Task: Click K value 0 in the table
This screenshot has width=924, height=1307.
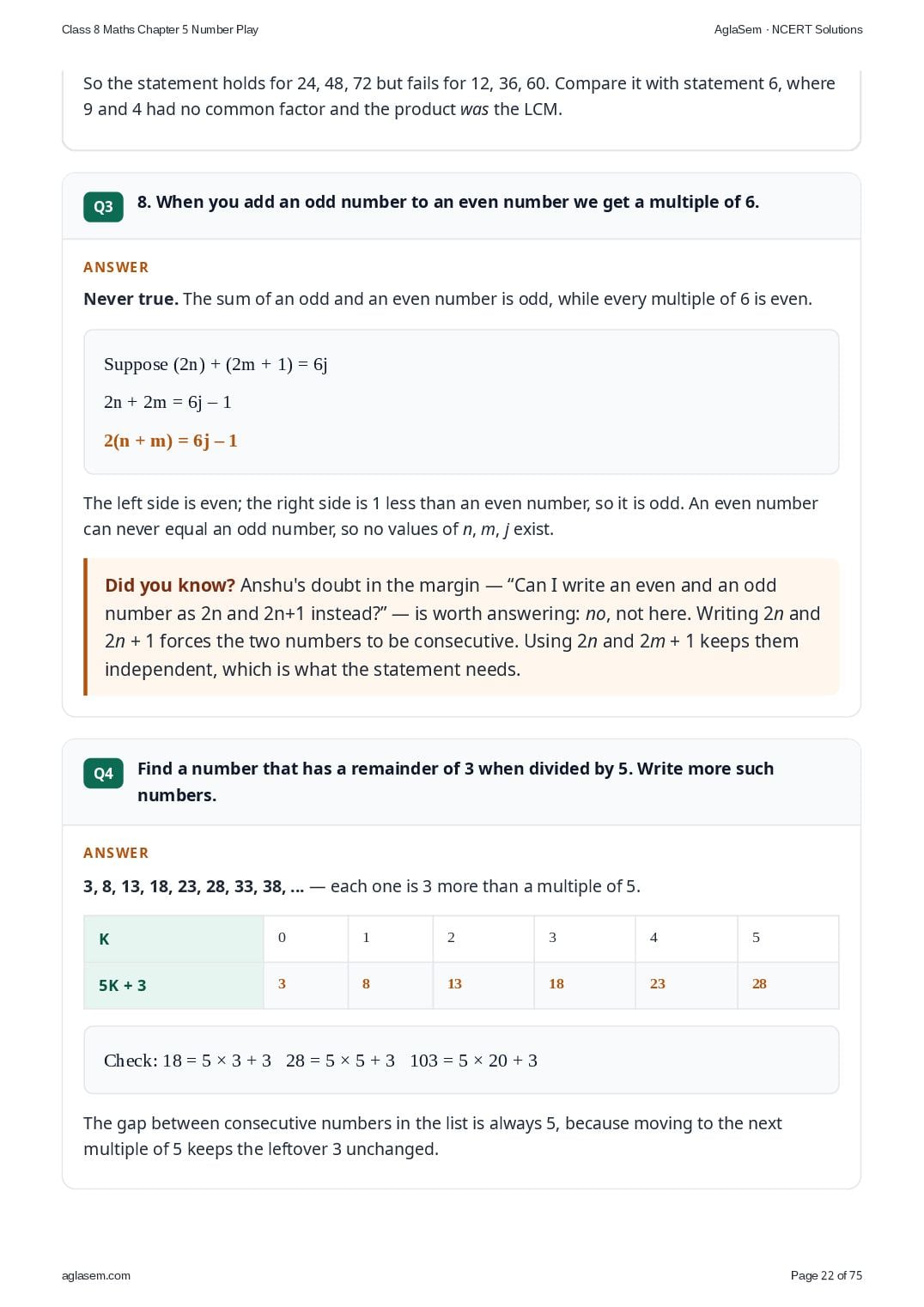Action: tap(306, 939)
